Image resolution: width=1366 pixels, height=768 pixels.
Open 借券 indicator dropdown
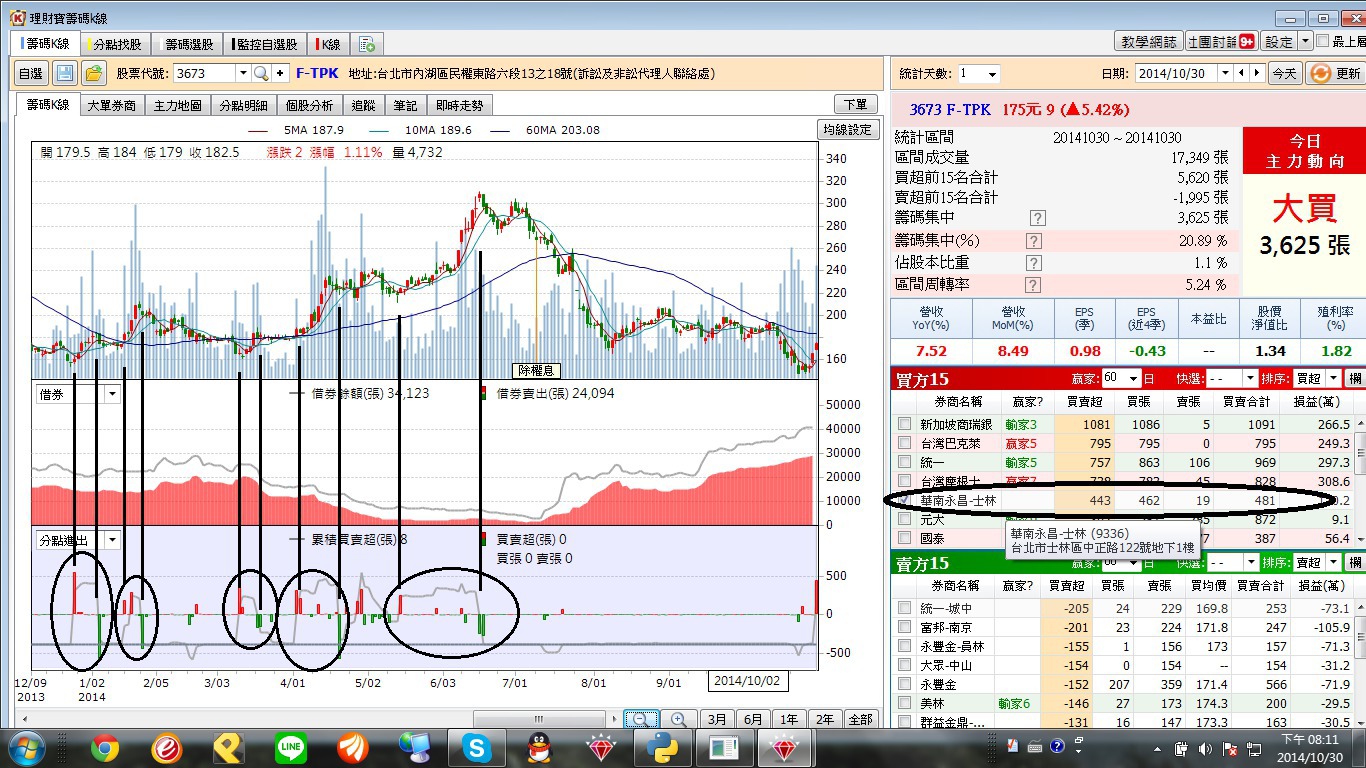tap(111, 394)
